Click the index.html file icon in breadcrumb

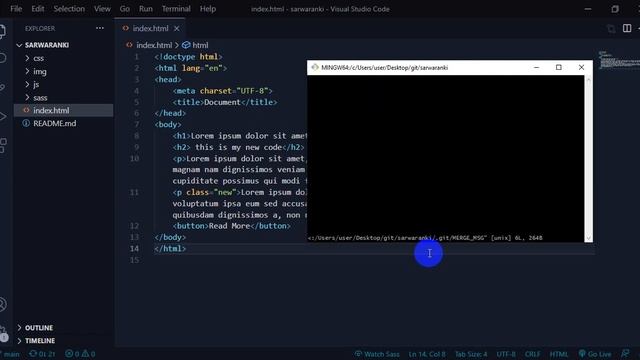pos(129,45)
